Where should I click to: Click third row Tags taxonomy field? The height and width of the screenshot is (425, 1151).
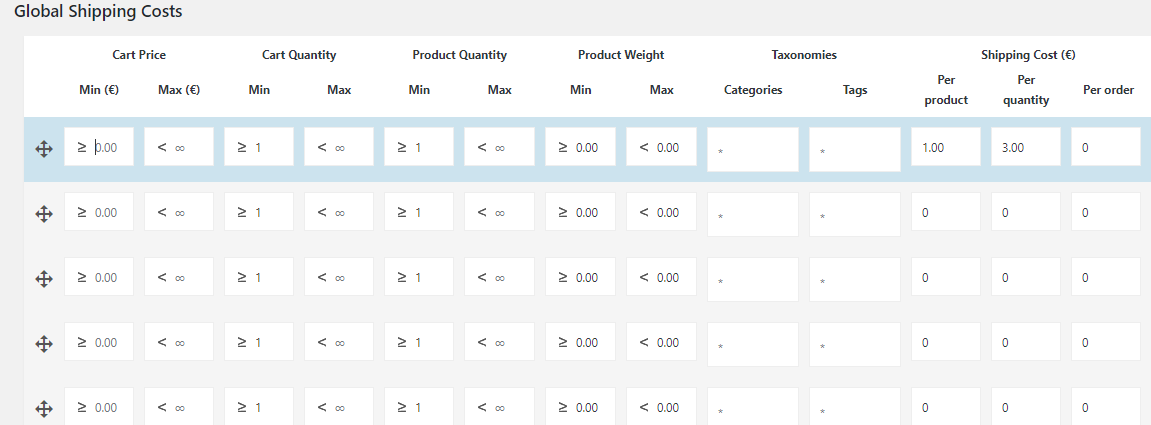tap(854, 279)
